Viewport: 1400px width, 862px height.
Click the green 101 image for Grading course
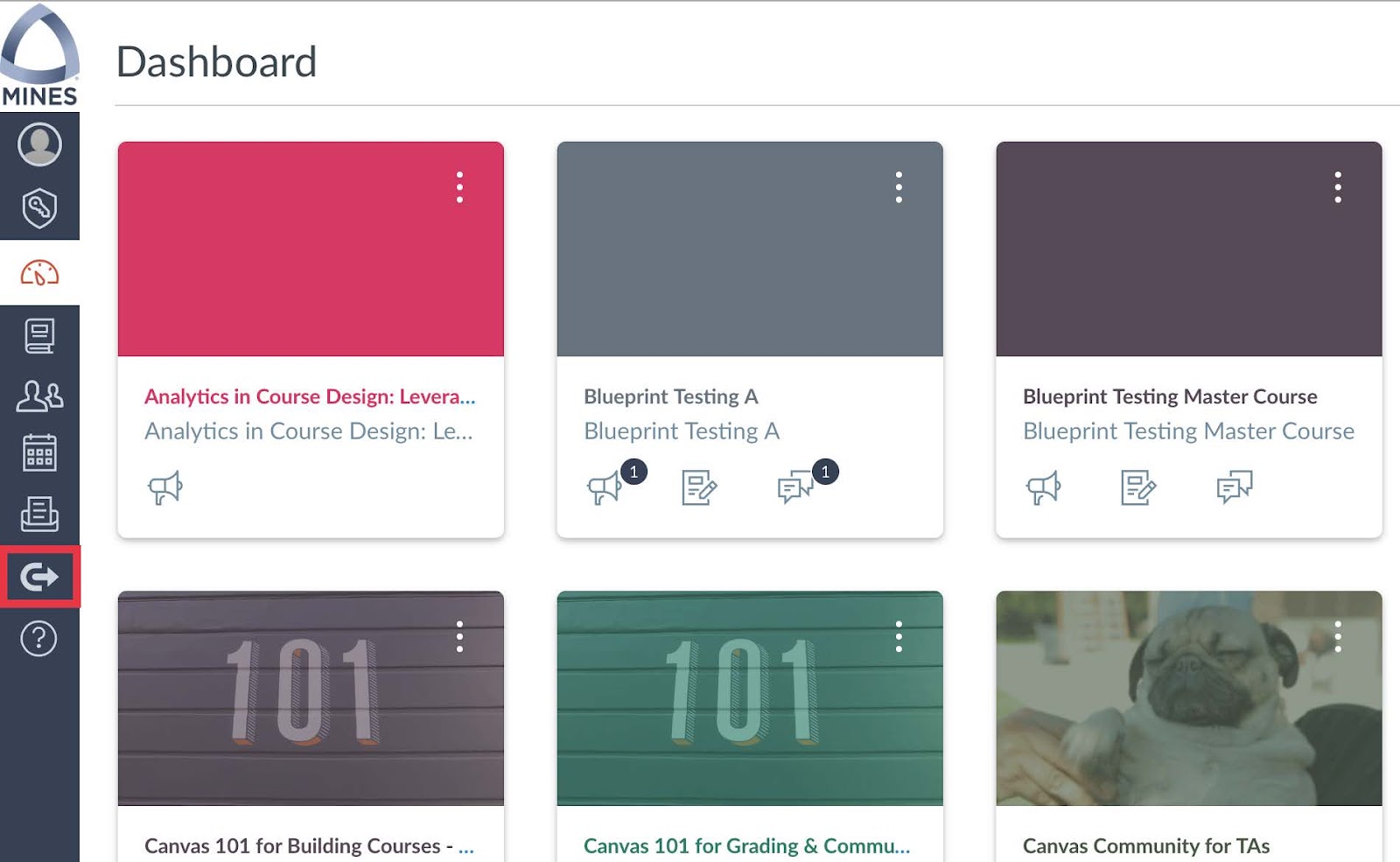click(750, 698)
